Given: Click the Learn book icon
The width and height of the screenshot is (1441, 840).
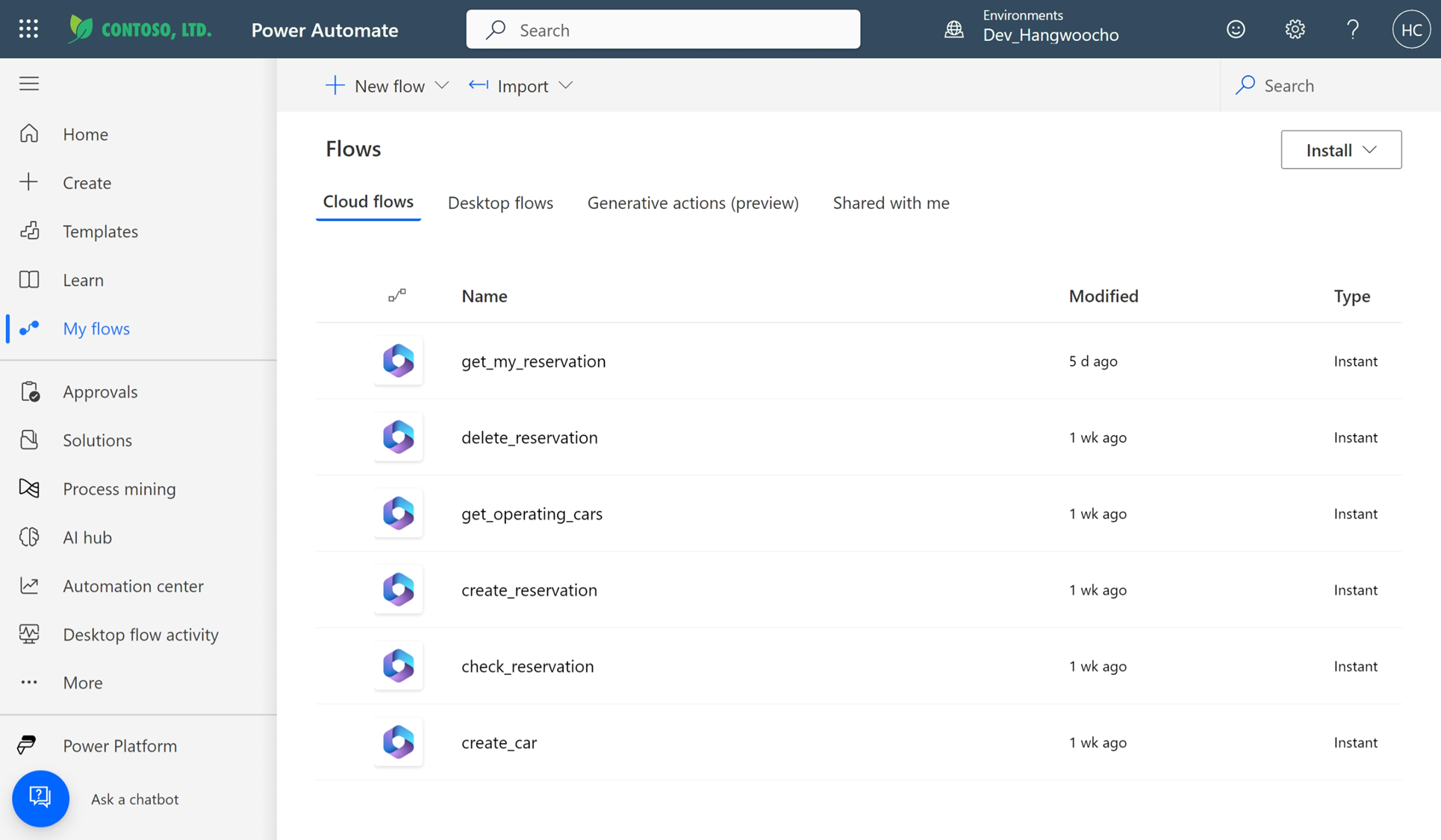Looking at the screenshot, I should 29,279.
